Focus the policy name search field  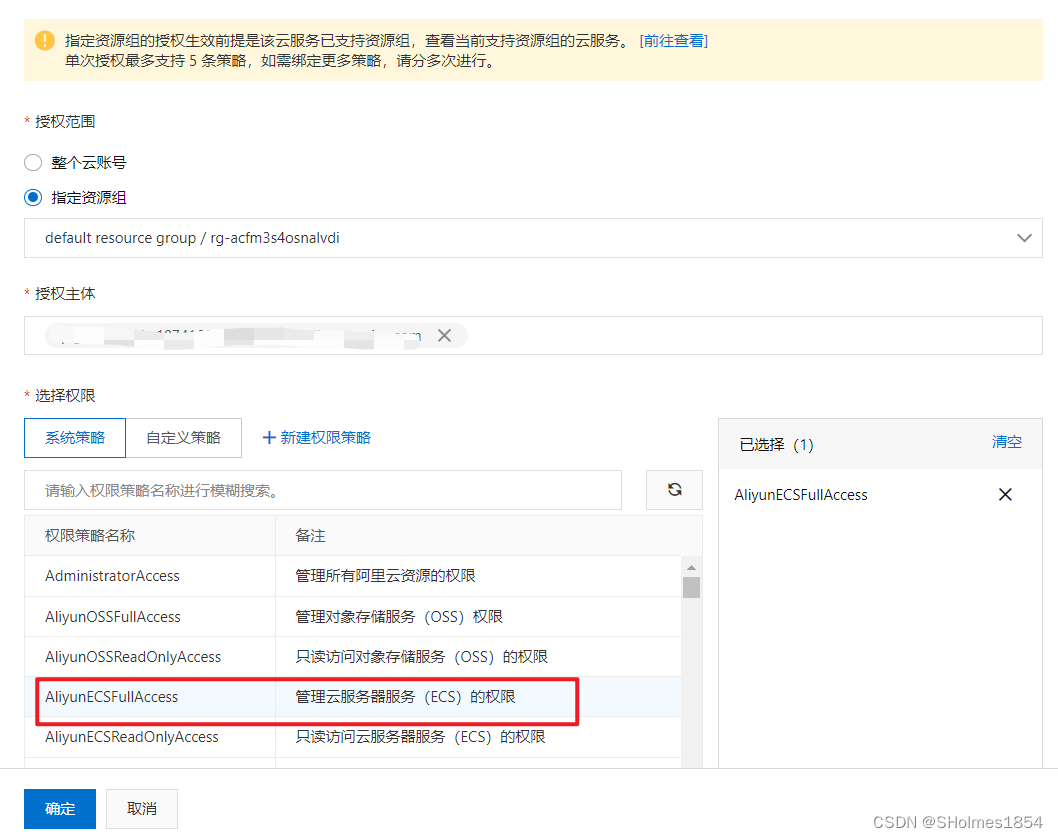coord(323,490)
